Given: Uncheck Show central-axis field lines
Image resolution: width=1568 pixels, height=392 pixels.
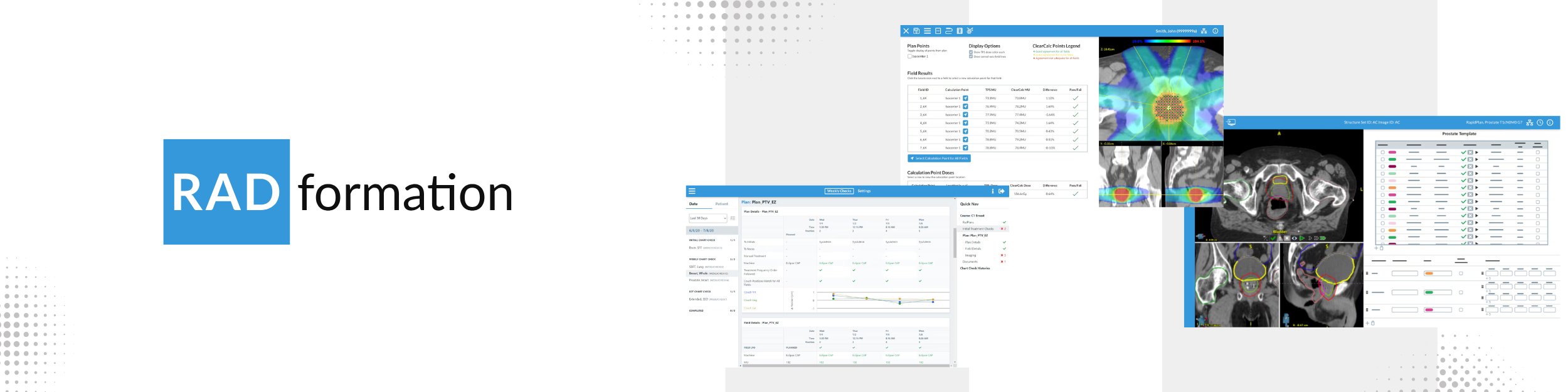Looking at the screenshot, I should point(971,56).
